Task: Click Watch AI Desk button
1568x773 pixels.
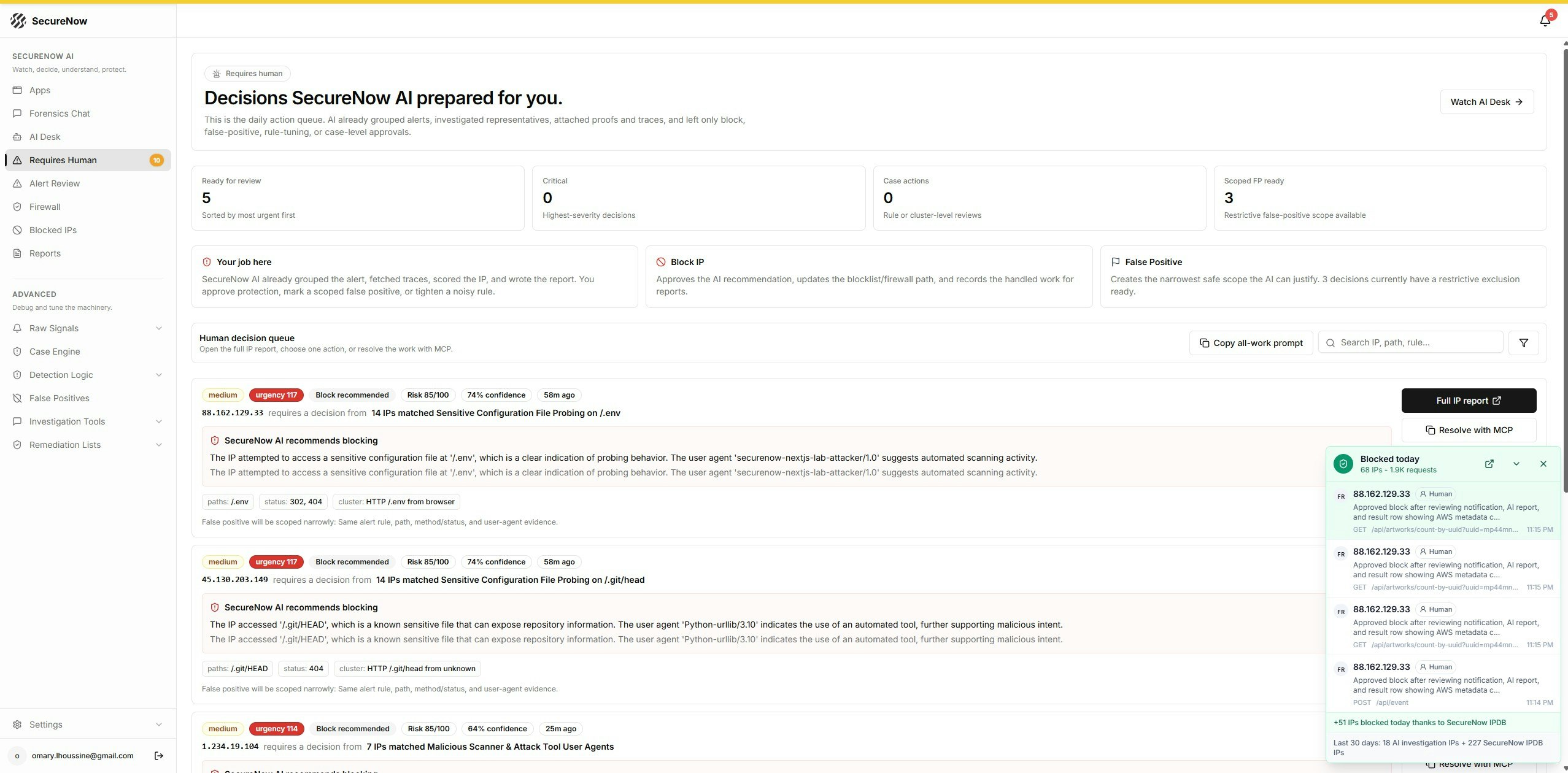Action: [1486, 102]
